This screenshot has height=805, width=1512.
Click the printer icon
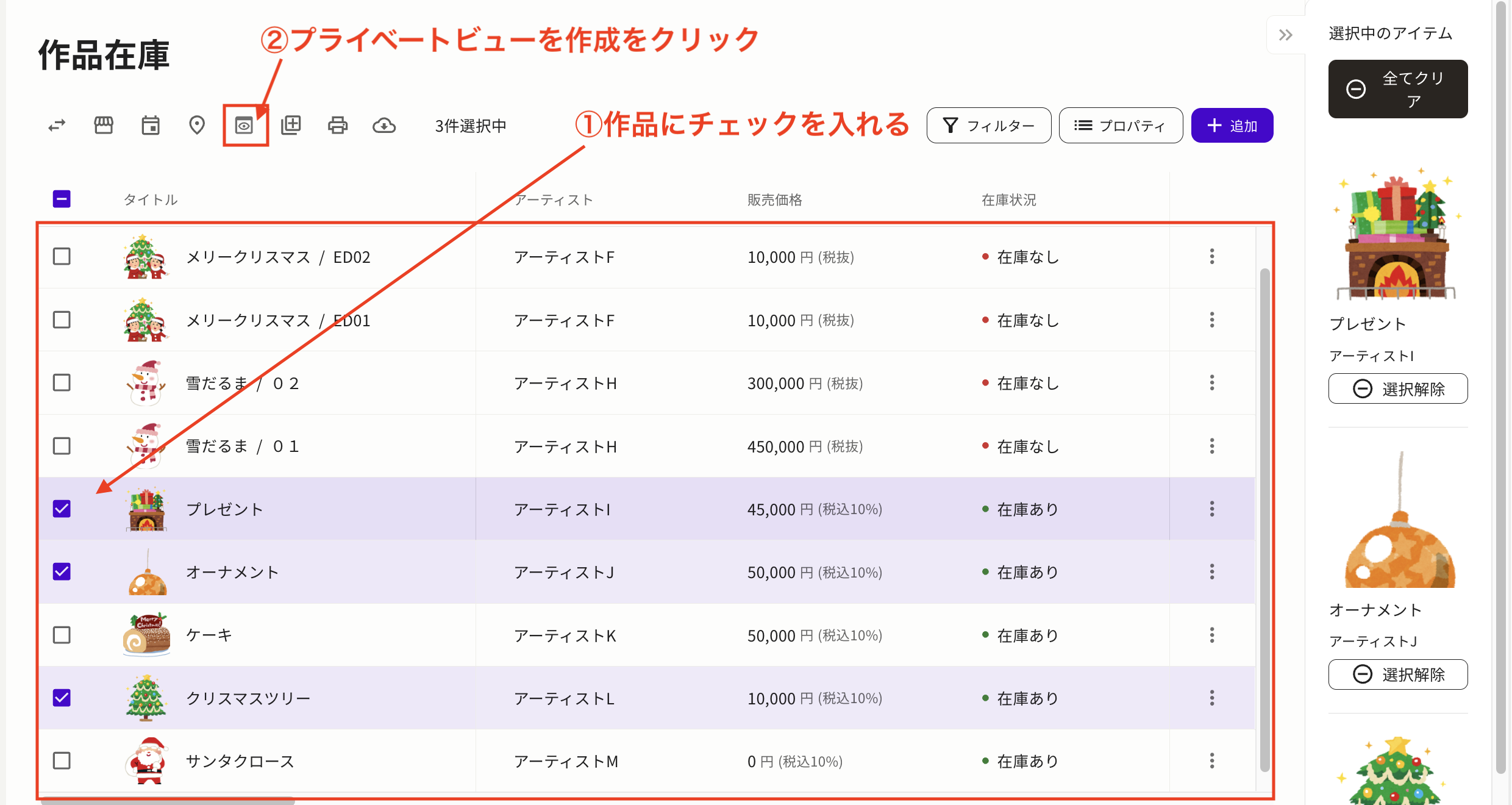point(337,126)
